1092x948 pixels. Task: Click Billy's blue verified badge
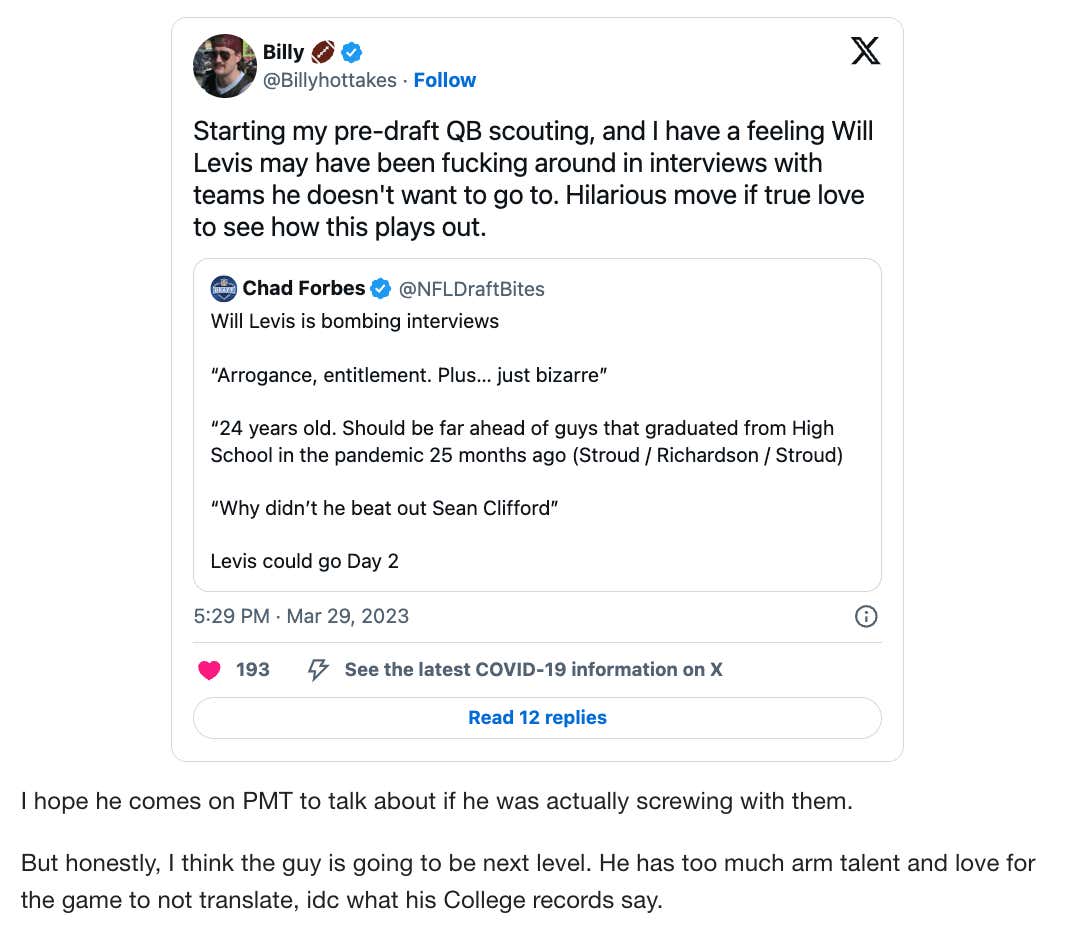[352, 52]
